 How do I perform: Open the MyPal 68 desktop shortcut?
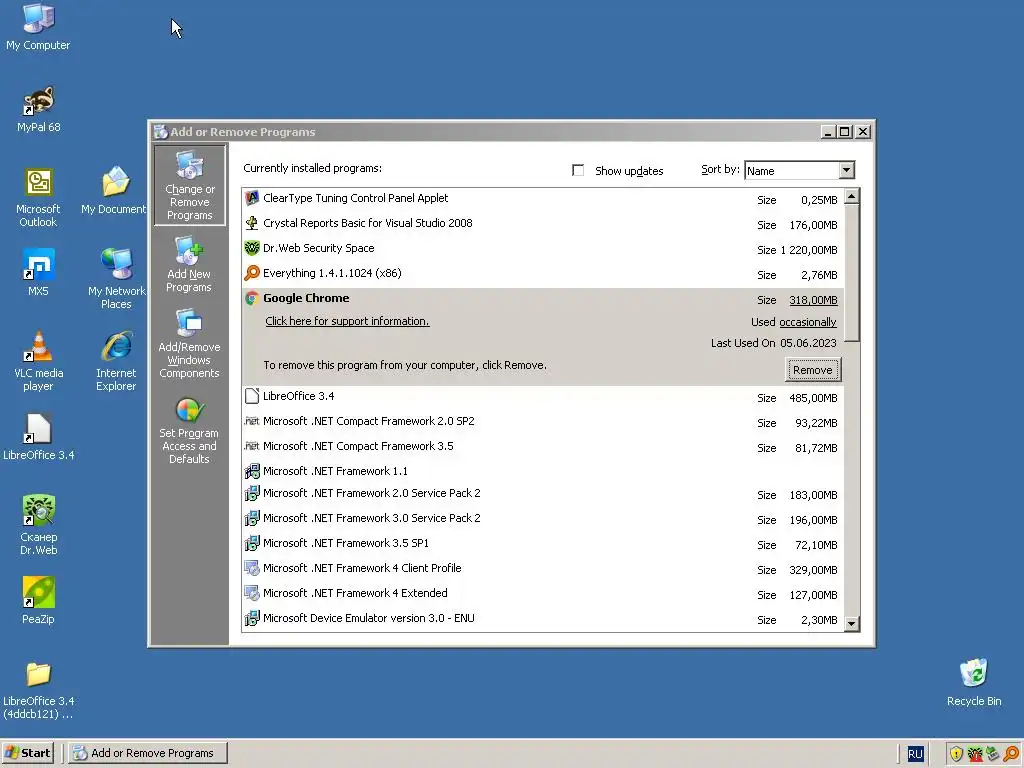pyautogui.click(x=38, y=109)
